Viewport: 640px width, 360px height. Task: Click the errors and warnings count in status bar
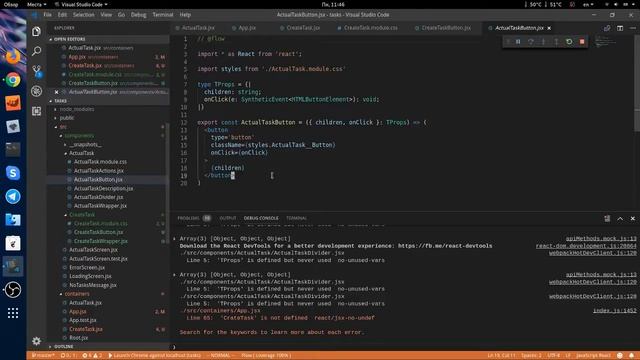[92, 356]
